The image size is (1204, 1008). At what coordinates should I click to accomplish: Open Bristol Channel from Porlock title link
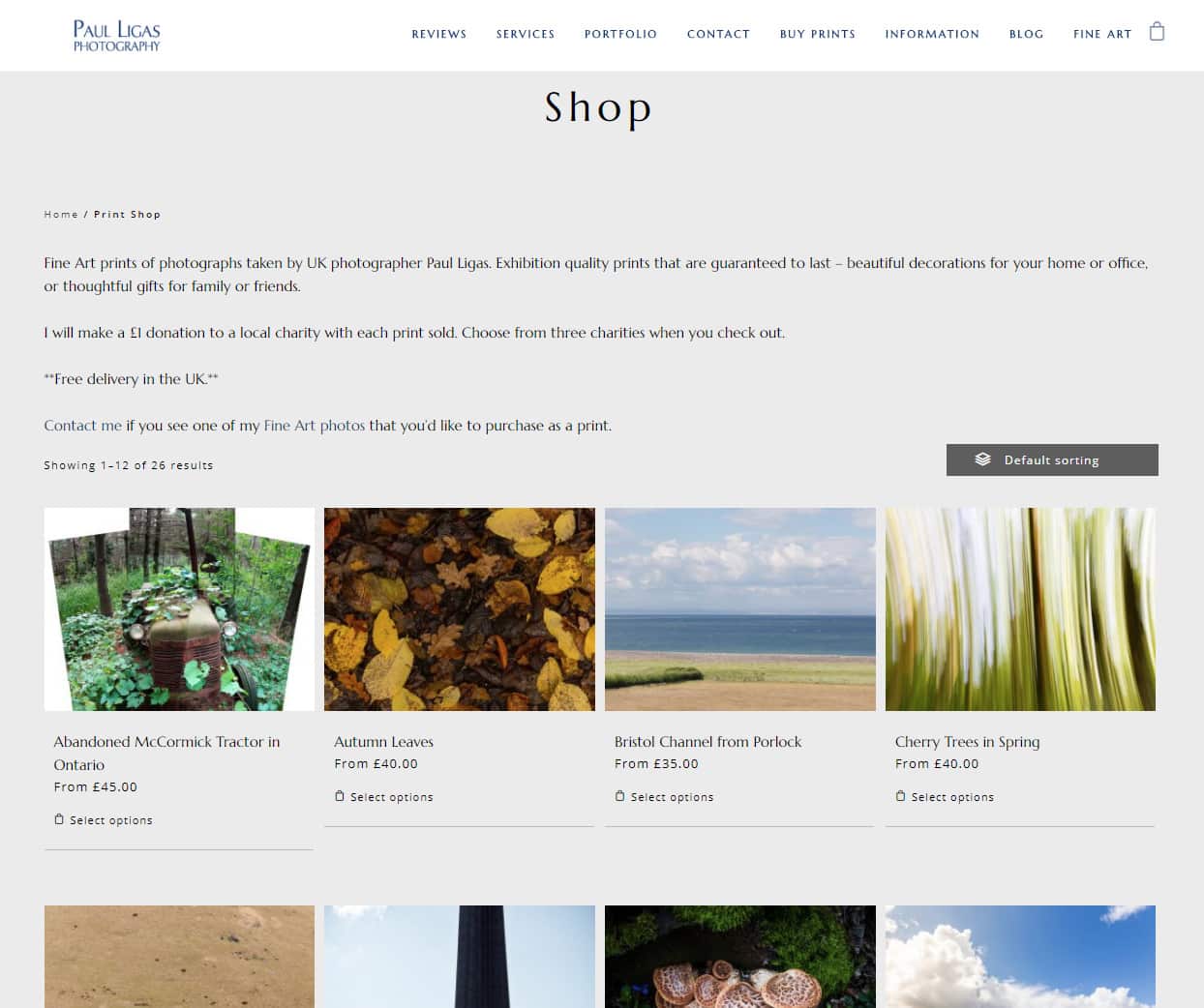coord(707,742)
